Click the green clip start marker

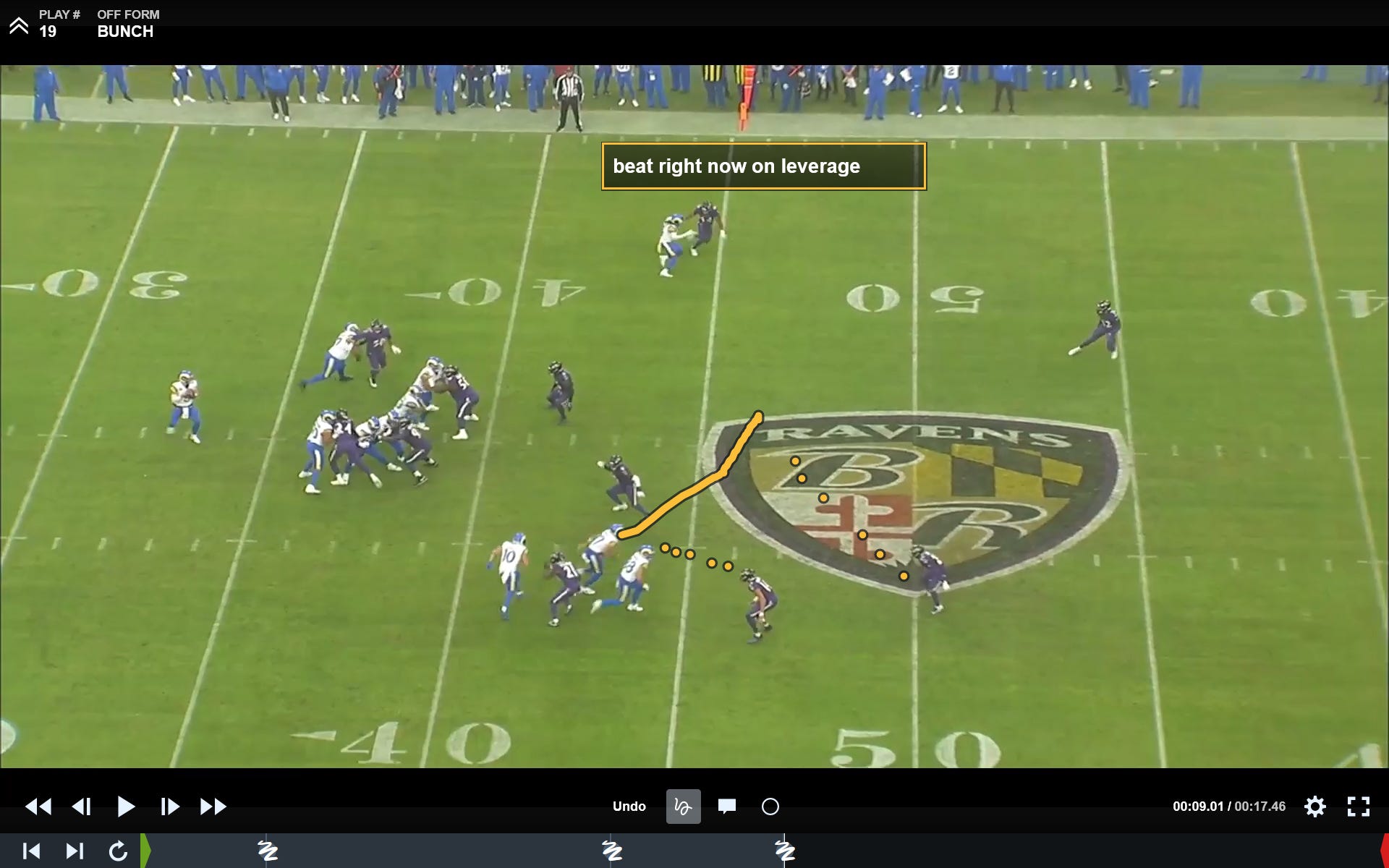tap(145, 851)
